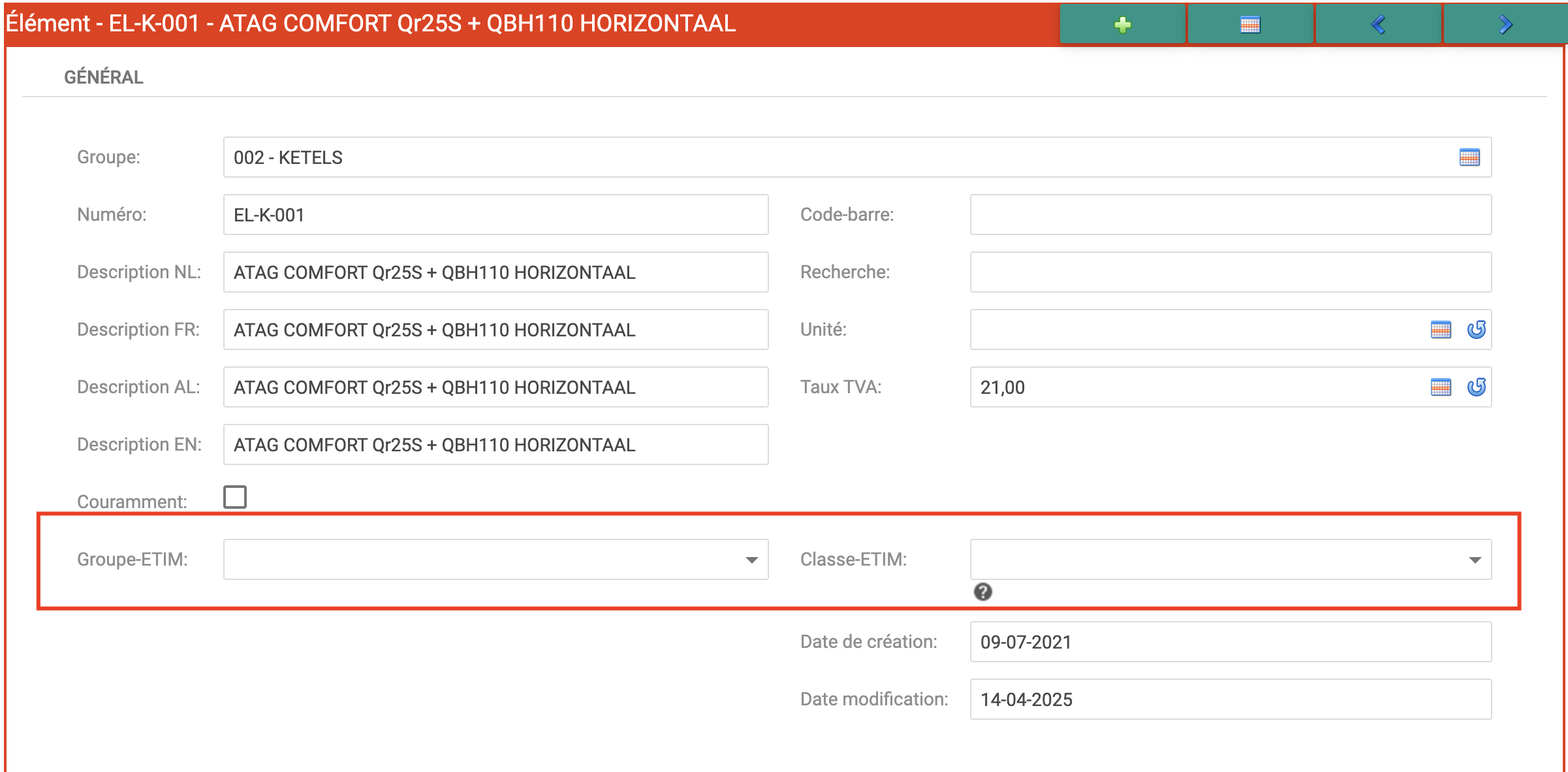Click the green plus add-new button

click(x=1122, y=25)
